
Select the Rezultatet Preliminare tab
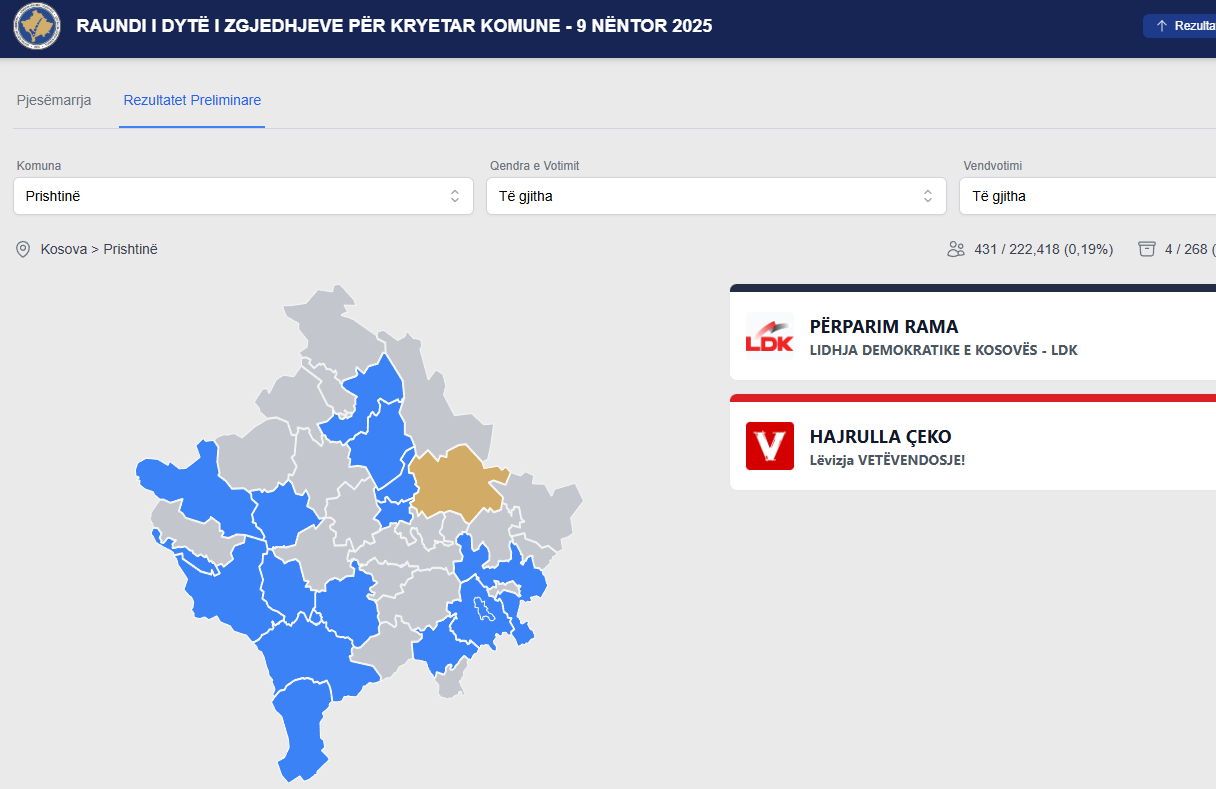(192, 100)
